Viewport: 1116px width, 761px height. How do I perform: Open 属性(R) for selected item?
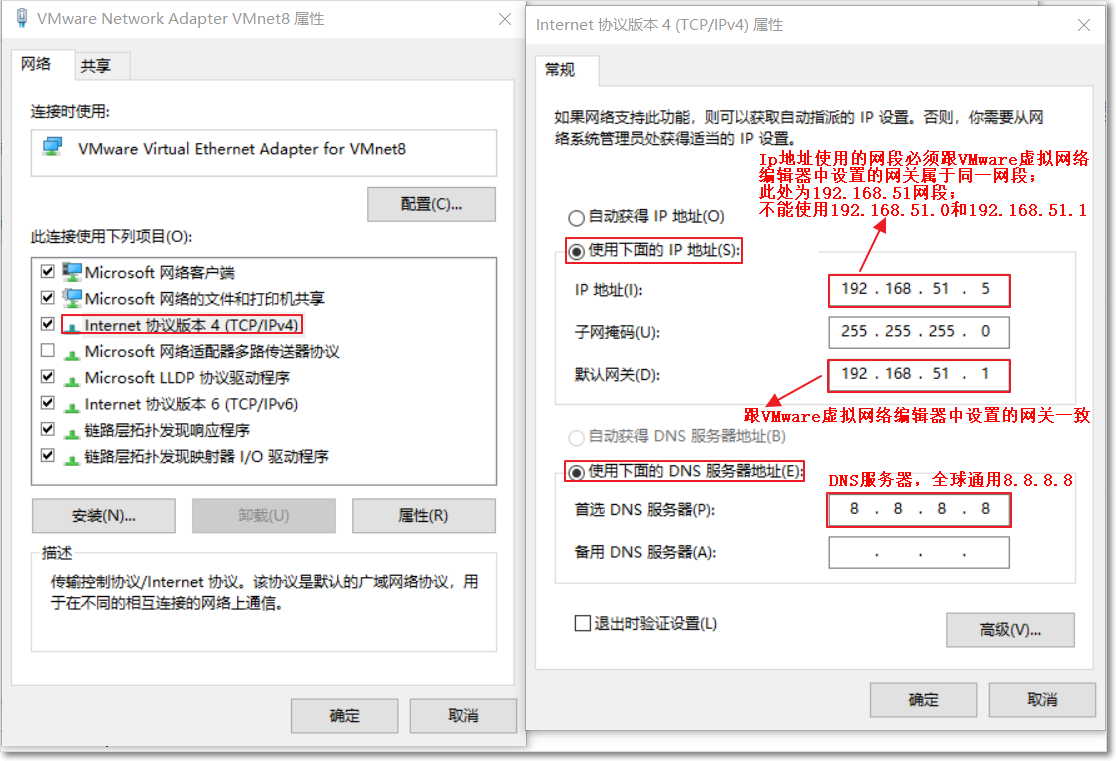423,515
